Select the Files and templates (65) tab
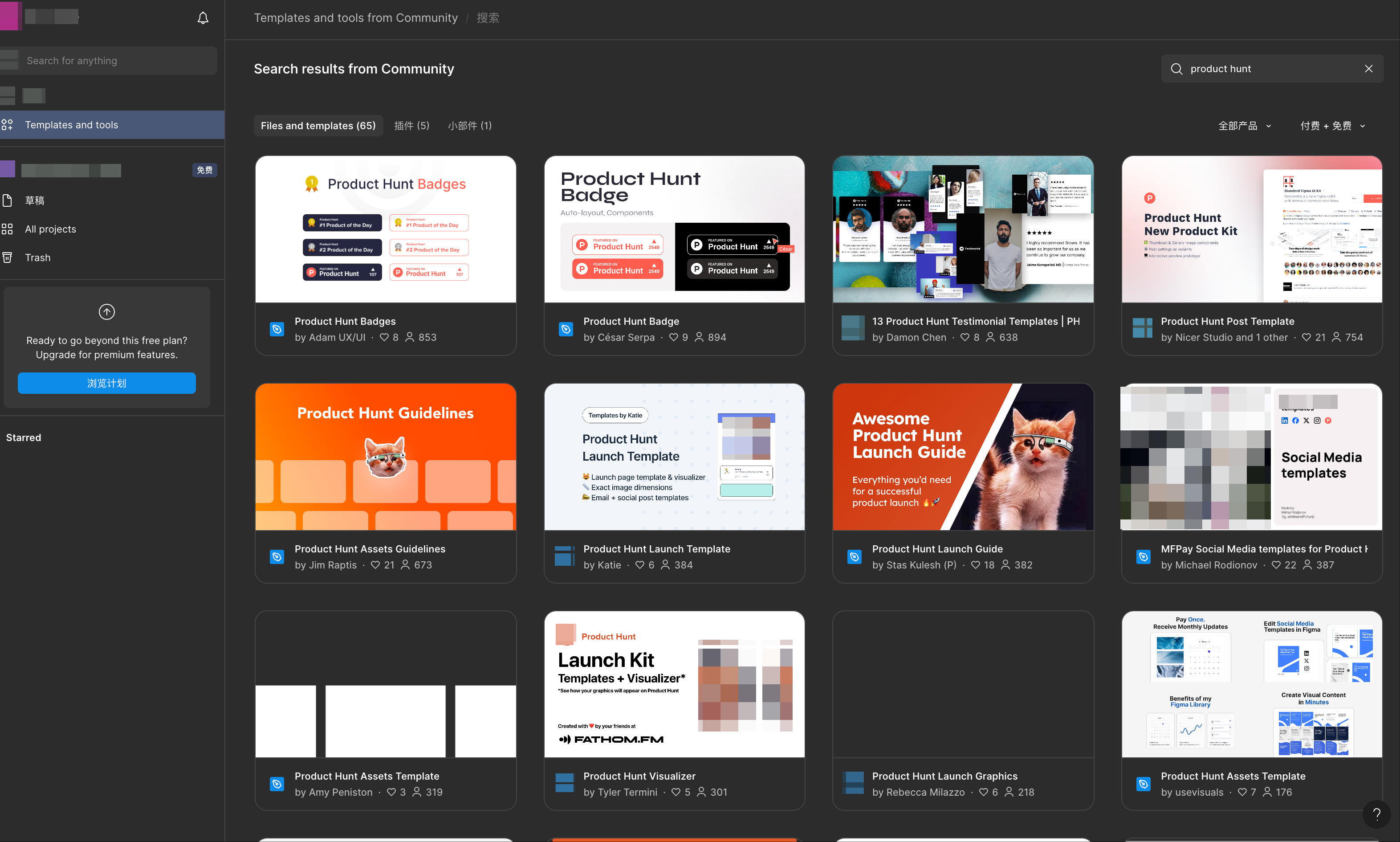The height and width of the screenshot is (842, 1400). (318, 125)
